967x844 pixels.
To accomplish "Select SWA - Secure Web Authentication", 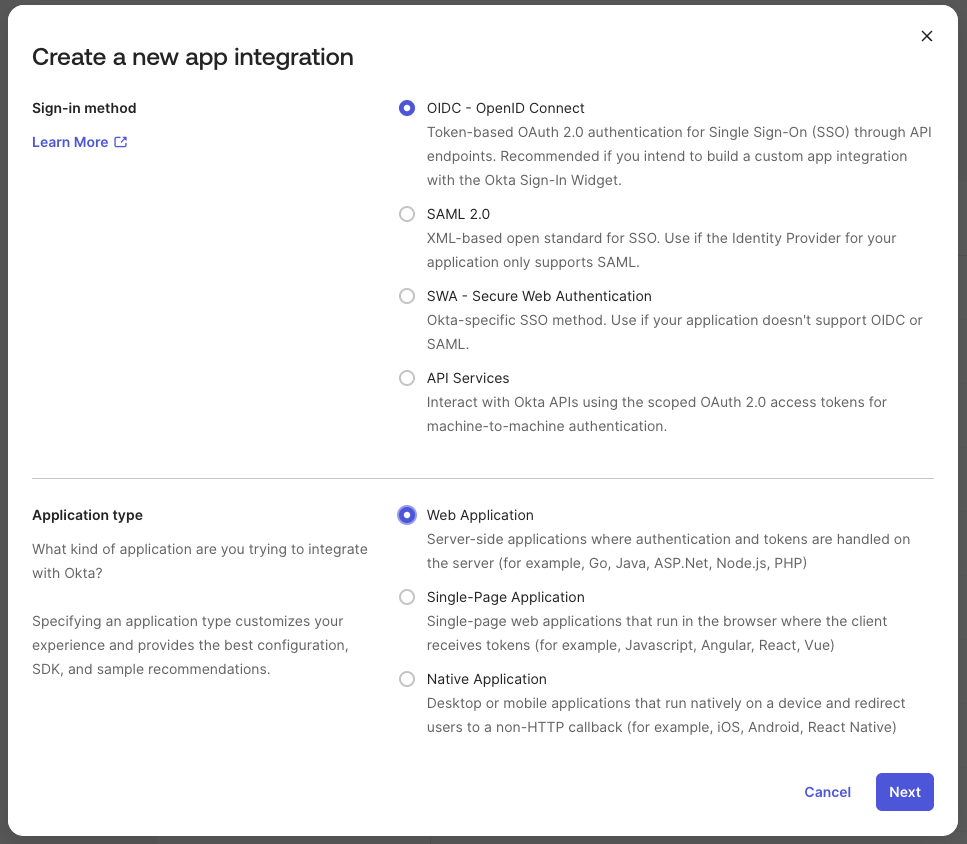I will pos(407,295).
